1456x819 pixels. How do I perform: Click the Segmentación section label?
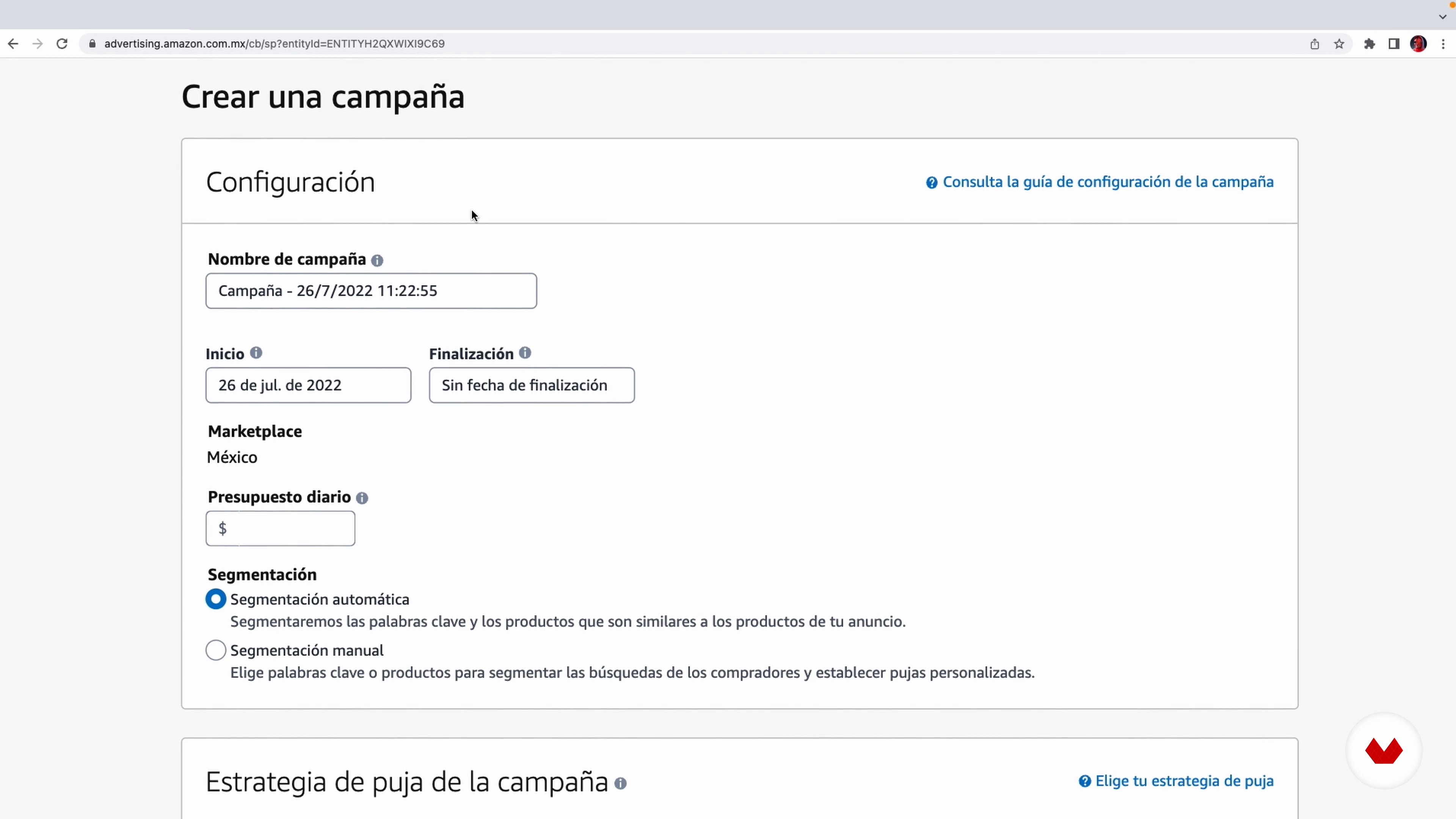pyautogui.click(x=262, y=574)
